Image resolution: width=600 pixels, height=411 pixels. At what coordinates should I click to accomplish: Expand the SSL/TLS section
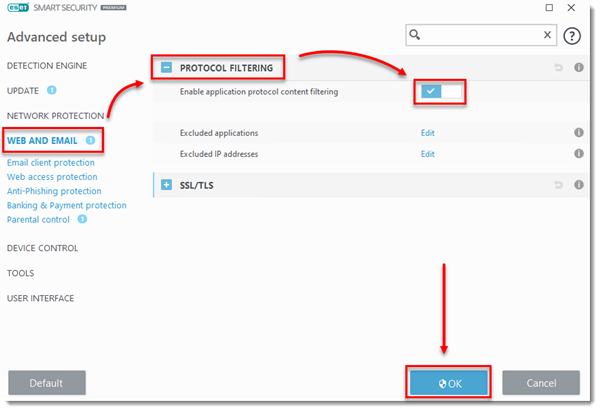tap(167, 185)
